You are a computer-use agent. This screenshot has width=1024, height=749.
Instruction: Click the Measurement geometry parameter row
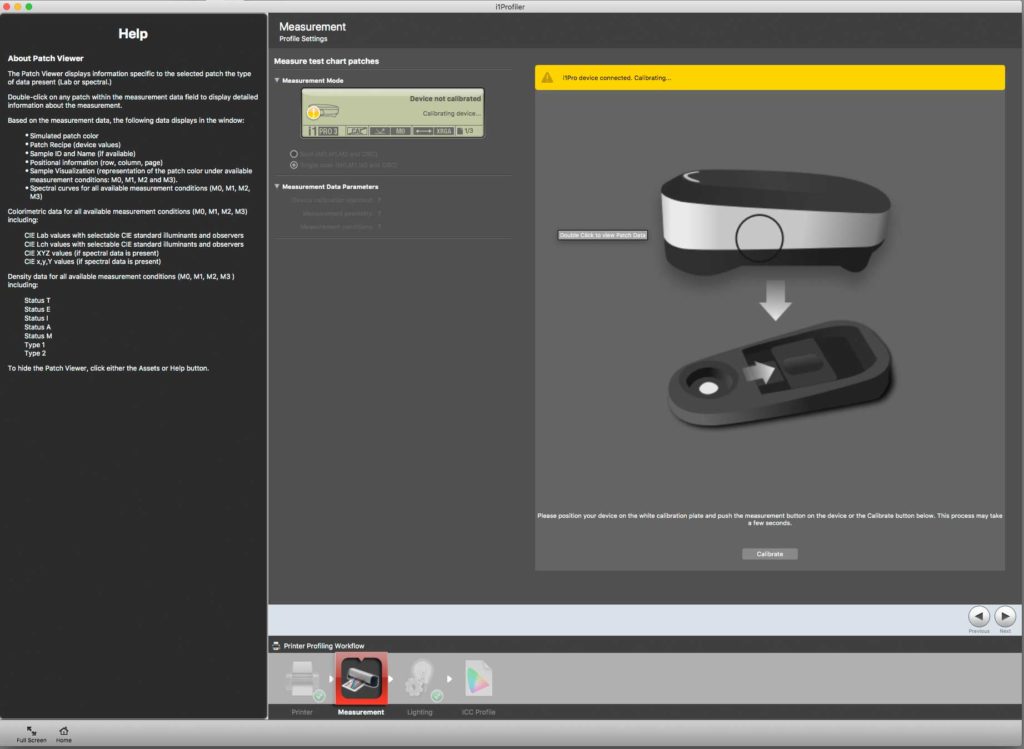tap(342, 213)
